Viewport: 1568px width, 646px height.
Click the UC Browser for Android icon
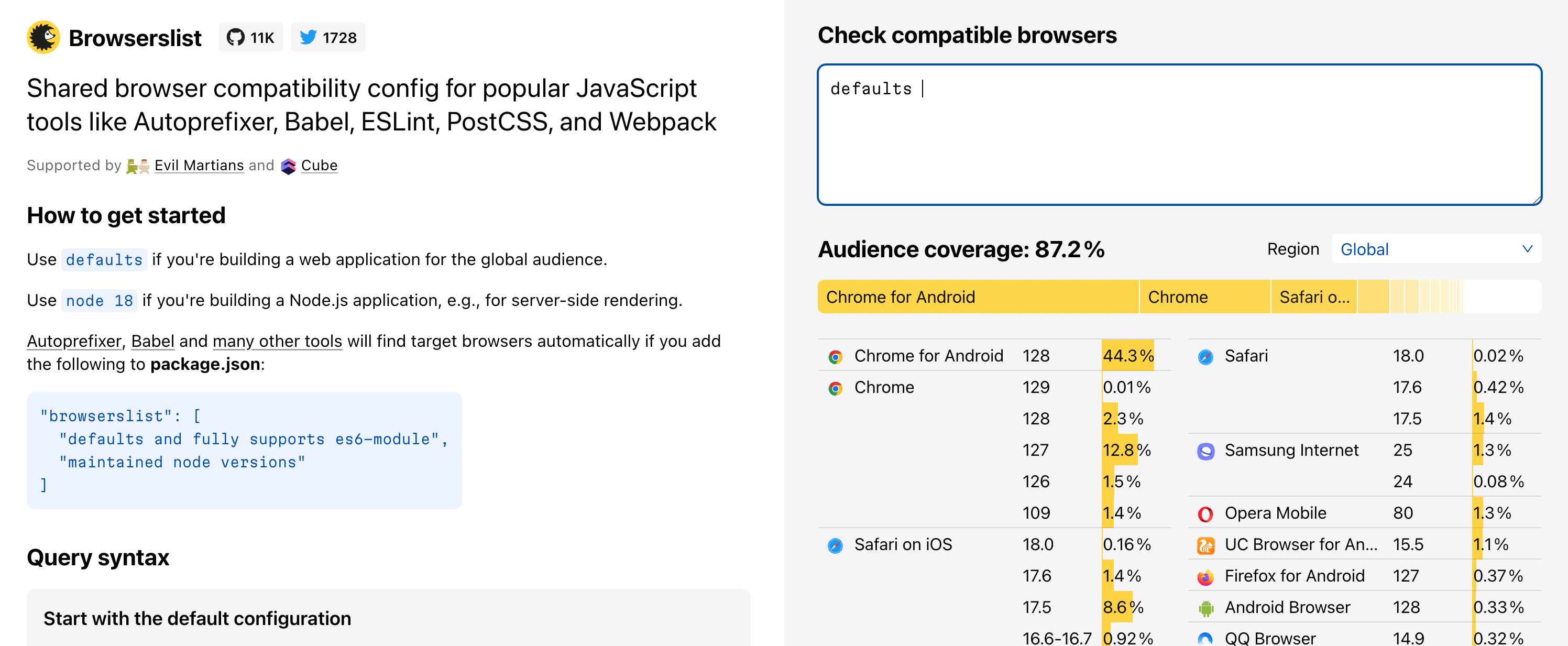[x=1206, y=544]
